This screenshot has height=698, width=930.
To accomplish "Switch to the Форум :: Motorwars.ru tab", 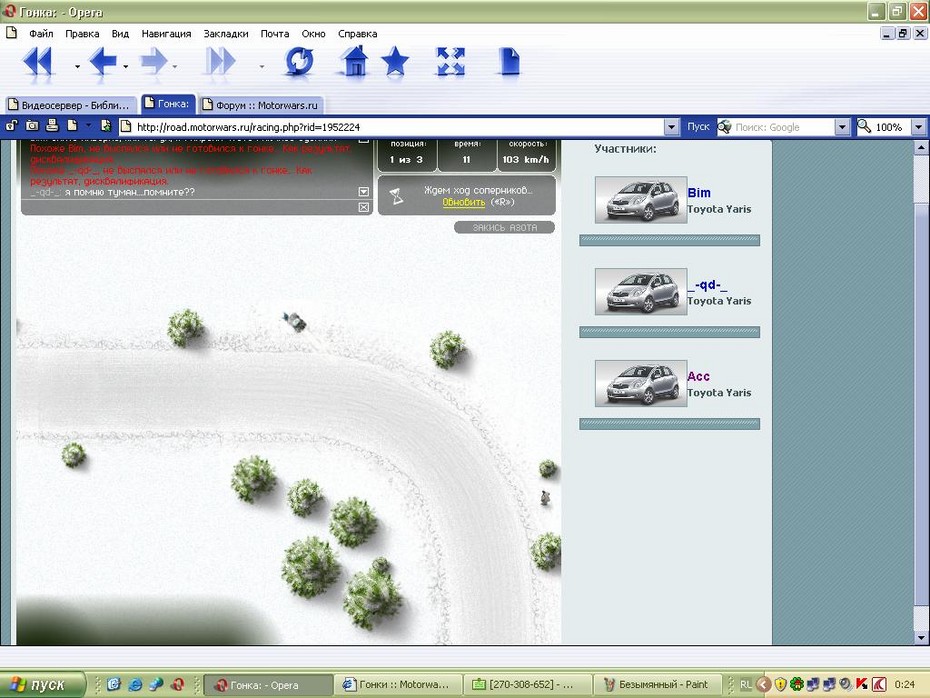I will point(261,105).
